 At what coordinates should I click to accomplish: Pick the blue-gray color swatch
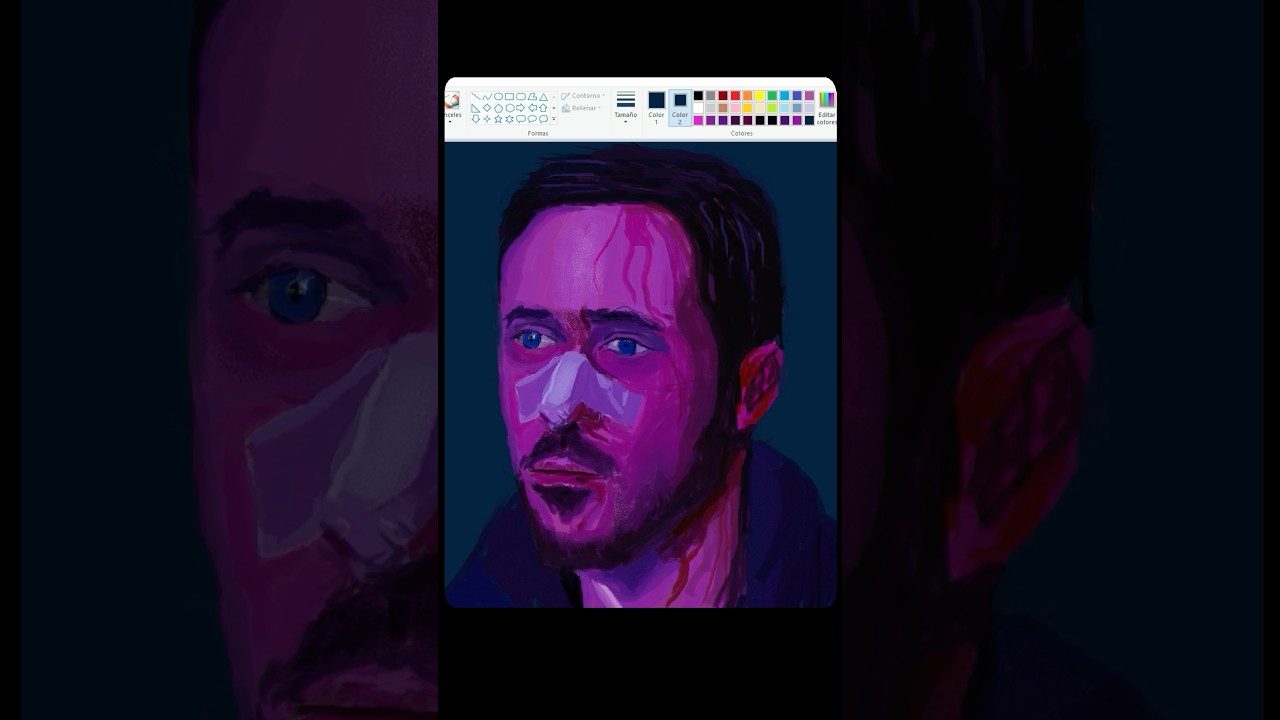797,108
